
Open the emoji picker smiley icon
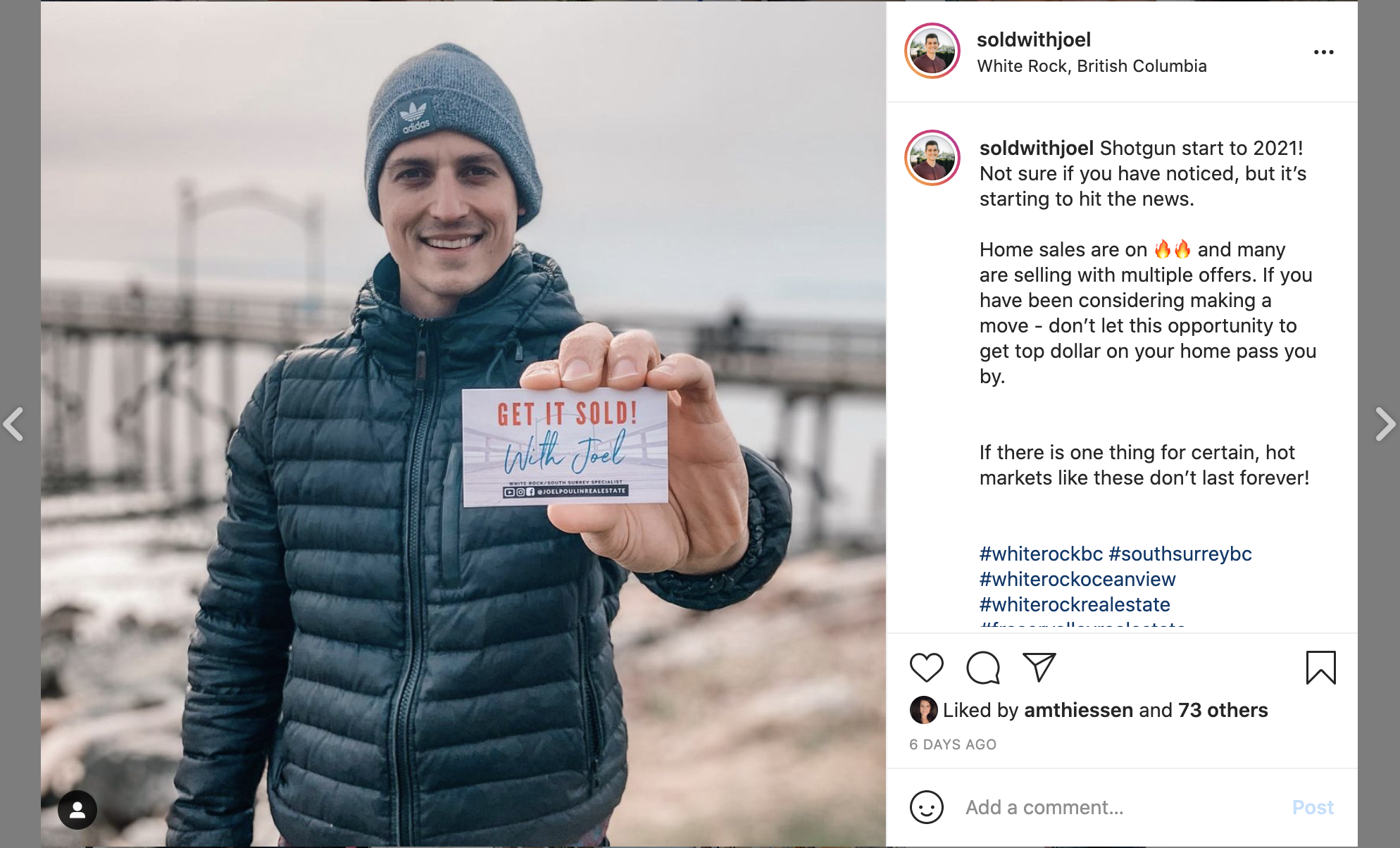[x=926, y=806]
